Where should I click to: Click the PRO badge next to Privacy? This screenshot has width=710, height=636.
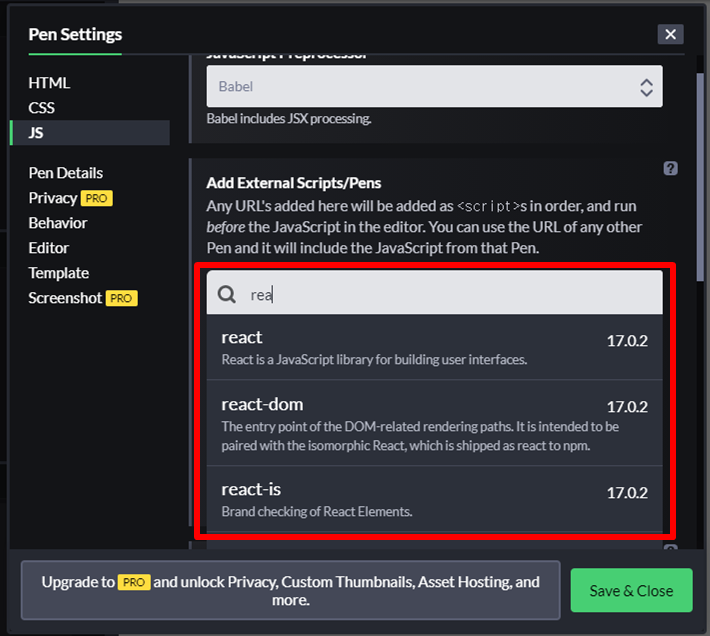[96, 198]
